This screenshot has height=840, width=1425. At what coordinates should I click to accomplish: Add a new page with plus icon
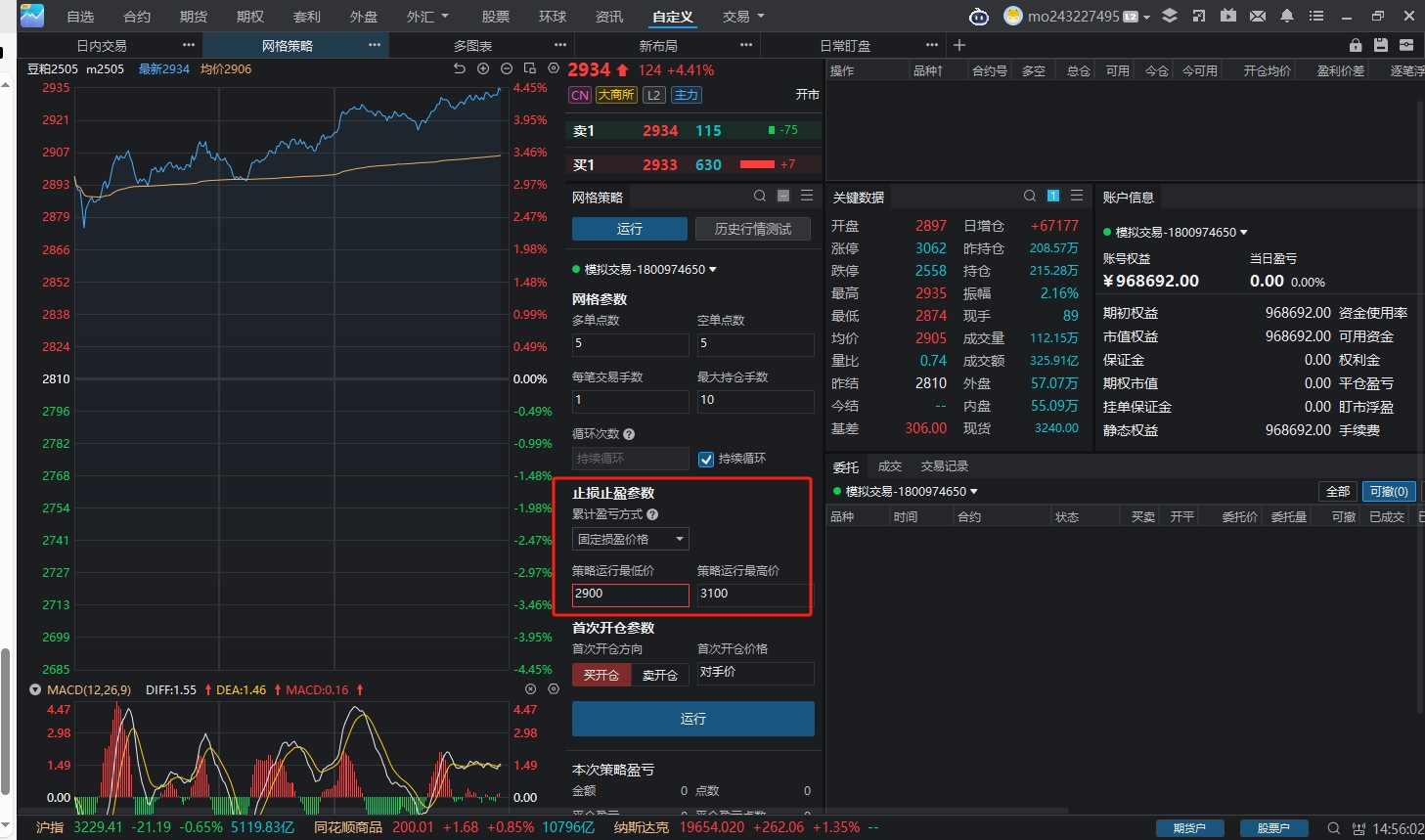click(x=959, y=45)
